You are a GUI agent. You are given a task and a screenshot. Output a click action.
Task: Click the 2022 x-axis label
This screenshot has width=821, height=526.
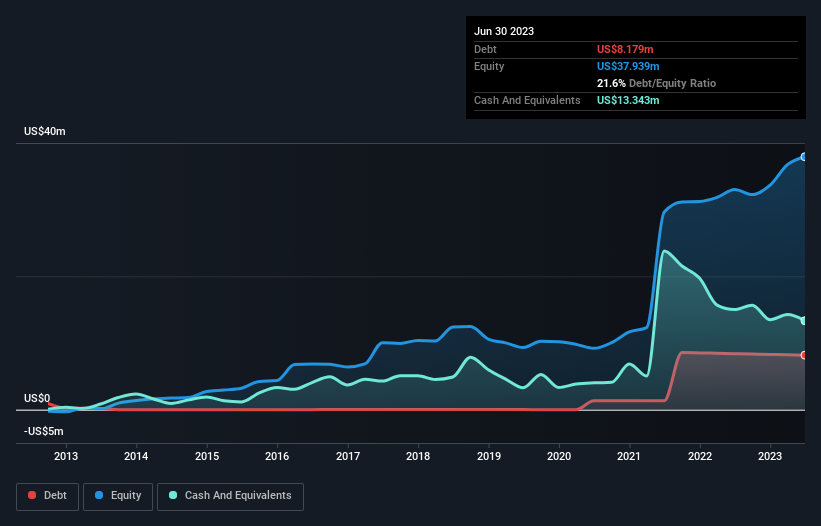click(700, 456)
